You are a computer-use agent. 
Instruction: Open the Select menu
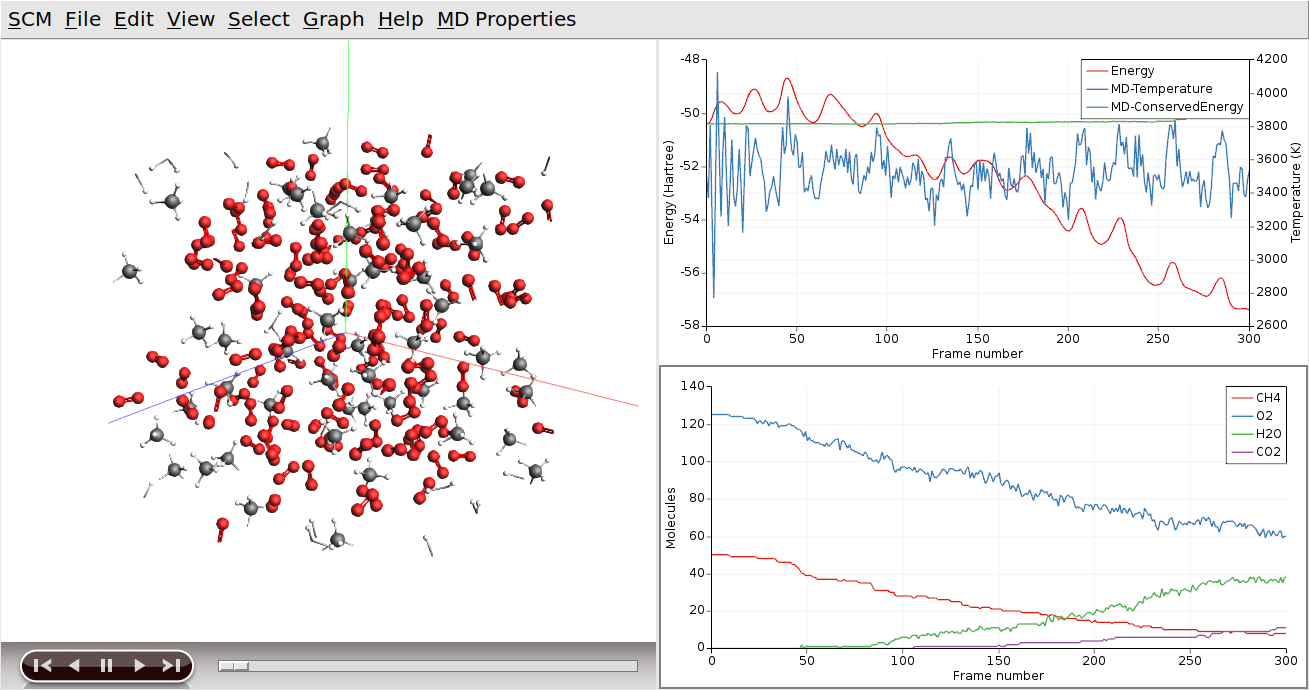tap(258, 18)
